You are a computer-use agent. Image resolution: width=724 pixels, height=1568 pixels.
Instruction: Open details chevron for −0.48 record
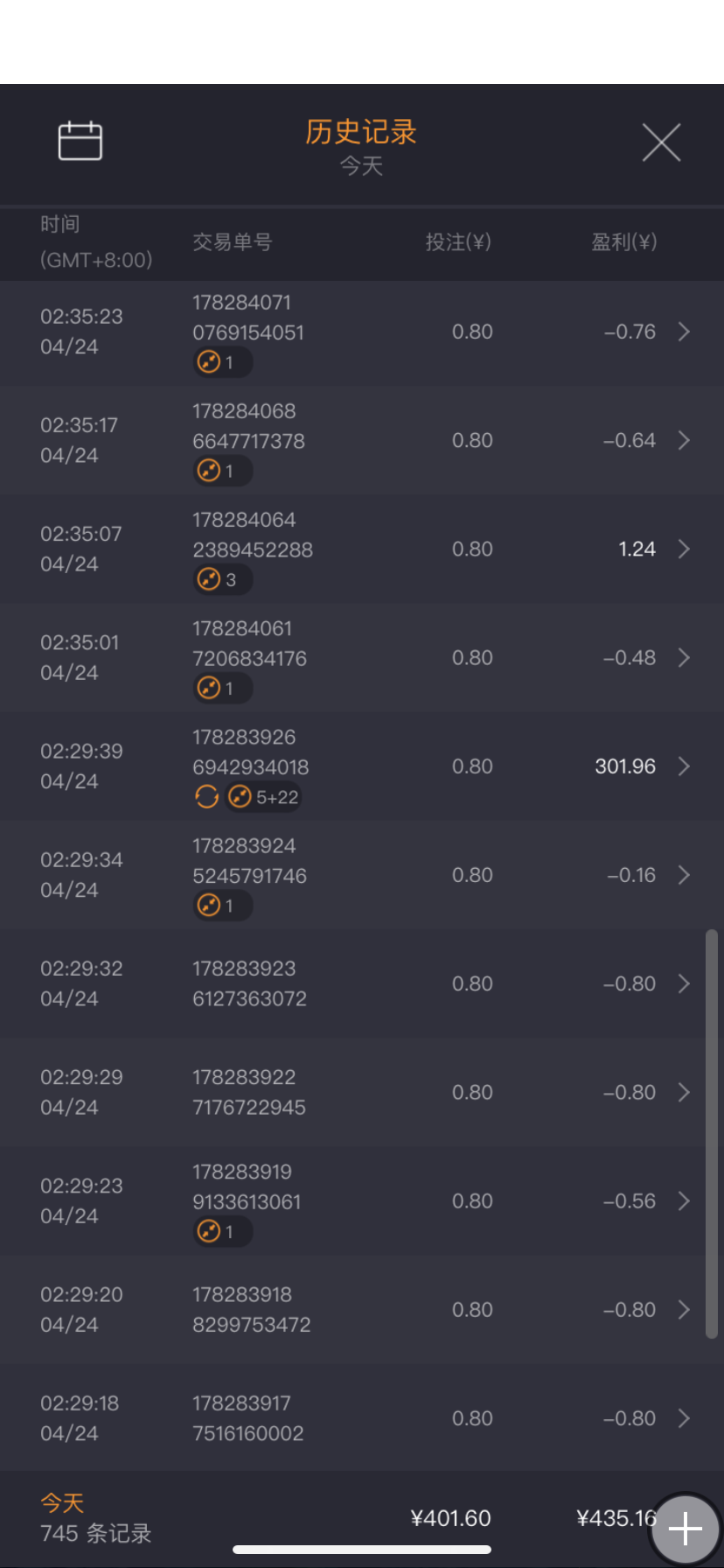coord(685,658)
